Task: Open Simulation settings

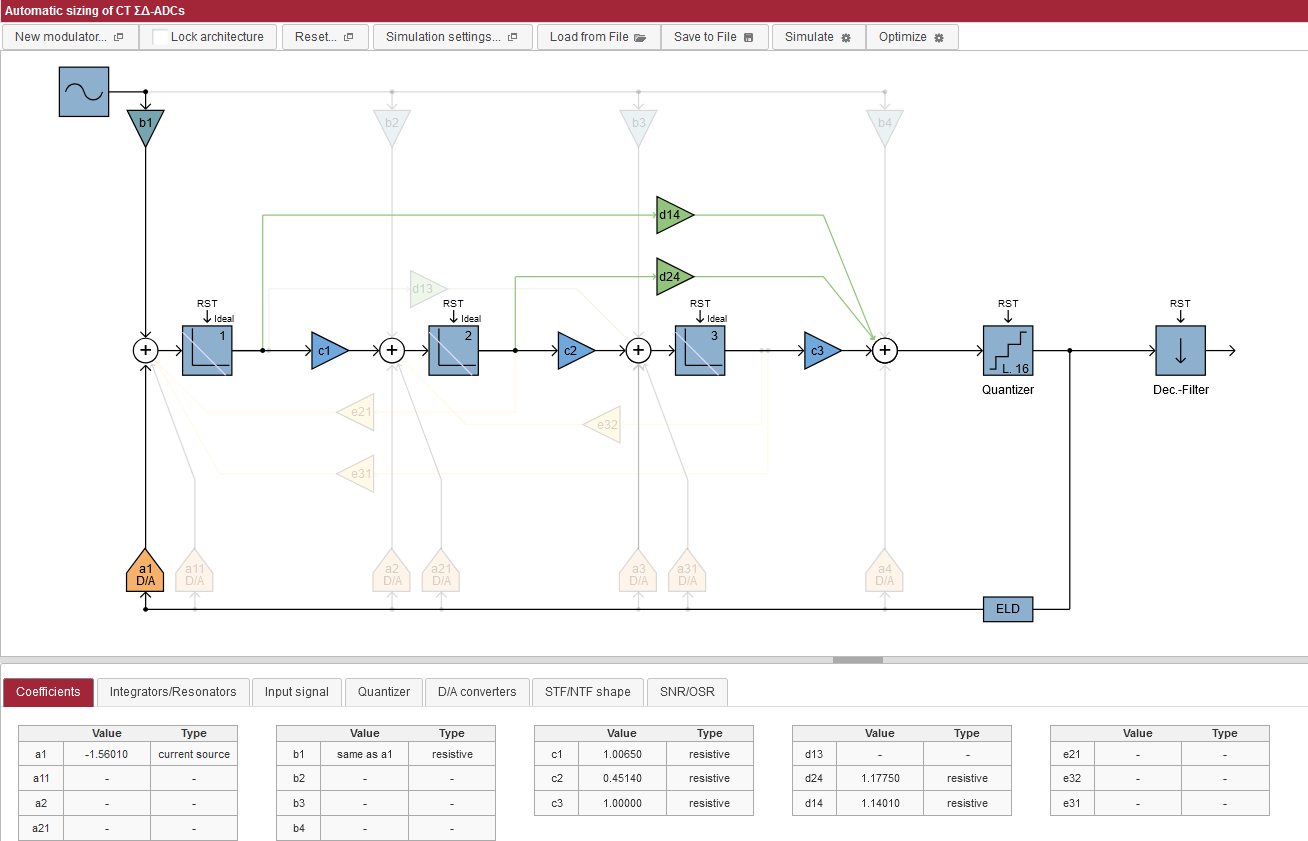Action: [x=452, y=37]
